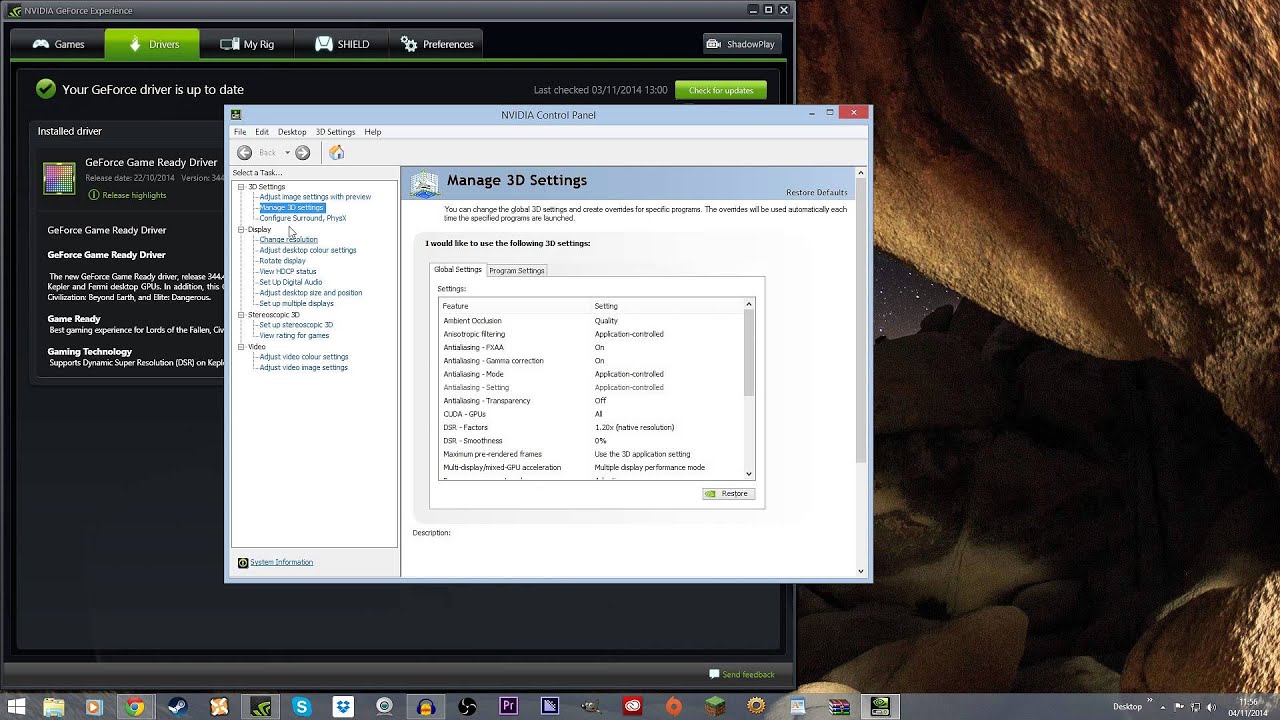The height and width of the screenshot is (720, 1280).
Task: Select Configure Surround, PhysX
Action: tap(303, 218)
